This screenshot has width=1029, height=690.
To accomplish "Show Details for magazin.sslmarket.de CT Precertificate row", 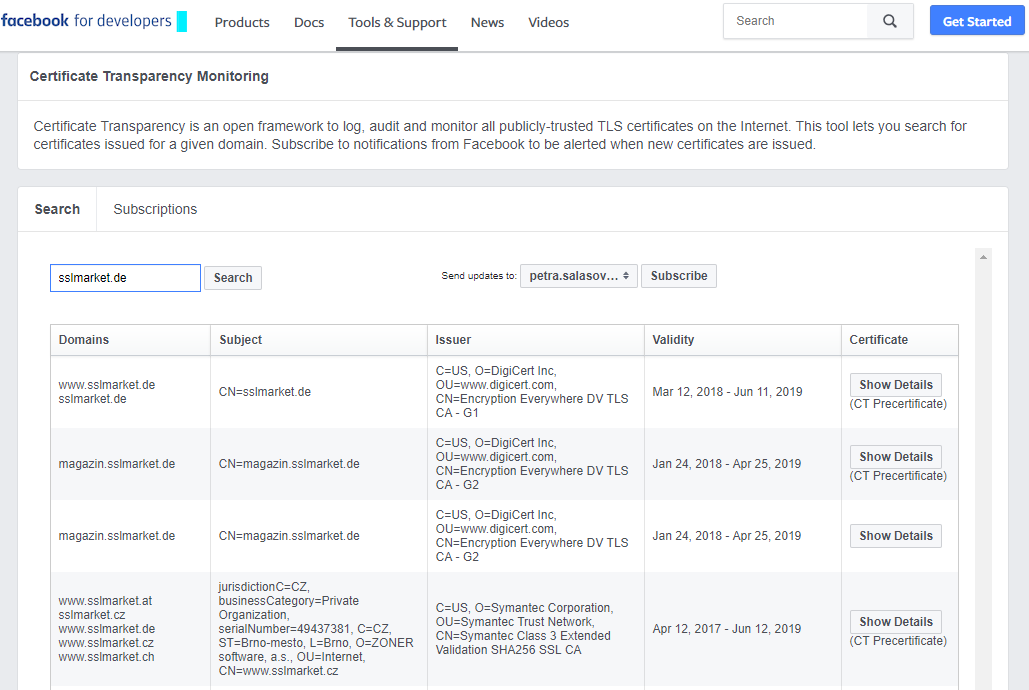I will 896,457.
